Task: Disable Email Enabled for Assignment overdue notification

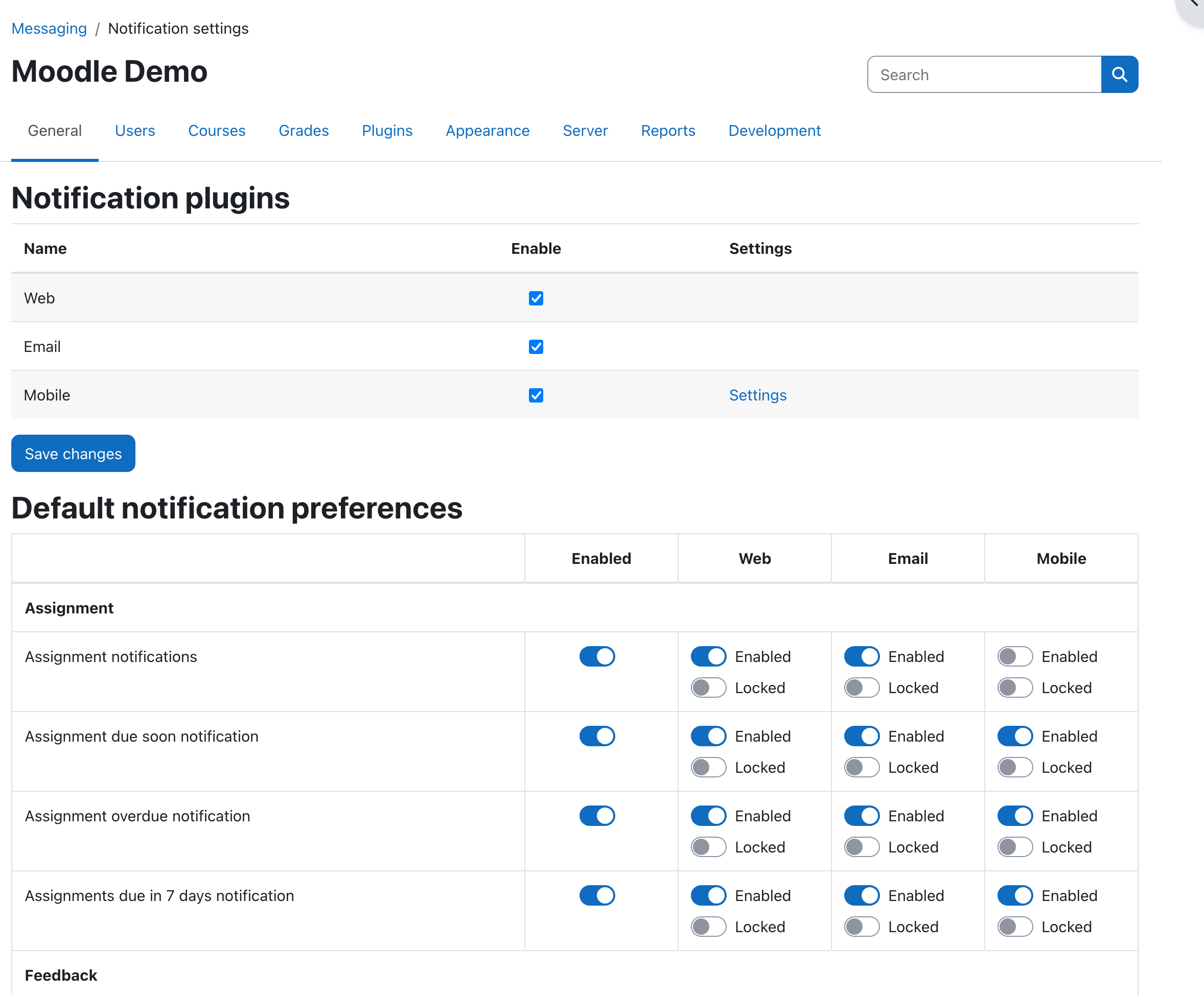Action: pyautogui.click(x=862, y=816)
